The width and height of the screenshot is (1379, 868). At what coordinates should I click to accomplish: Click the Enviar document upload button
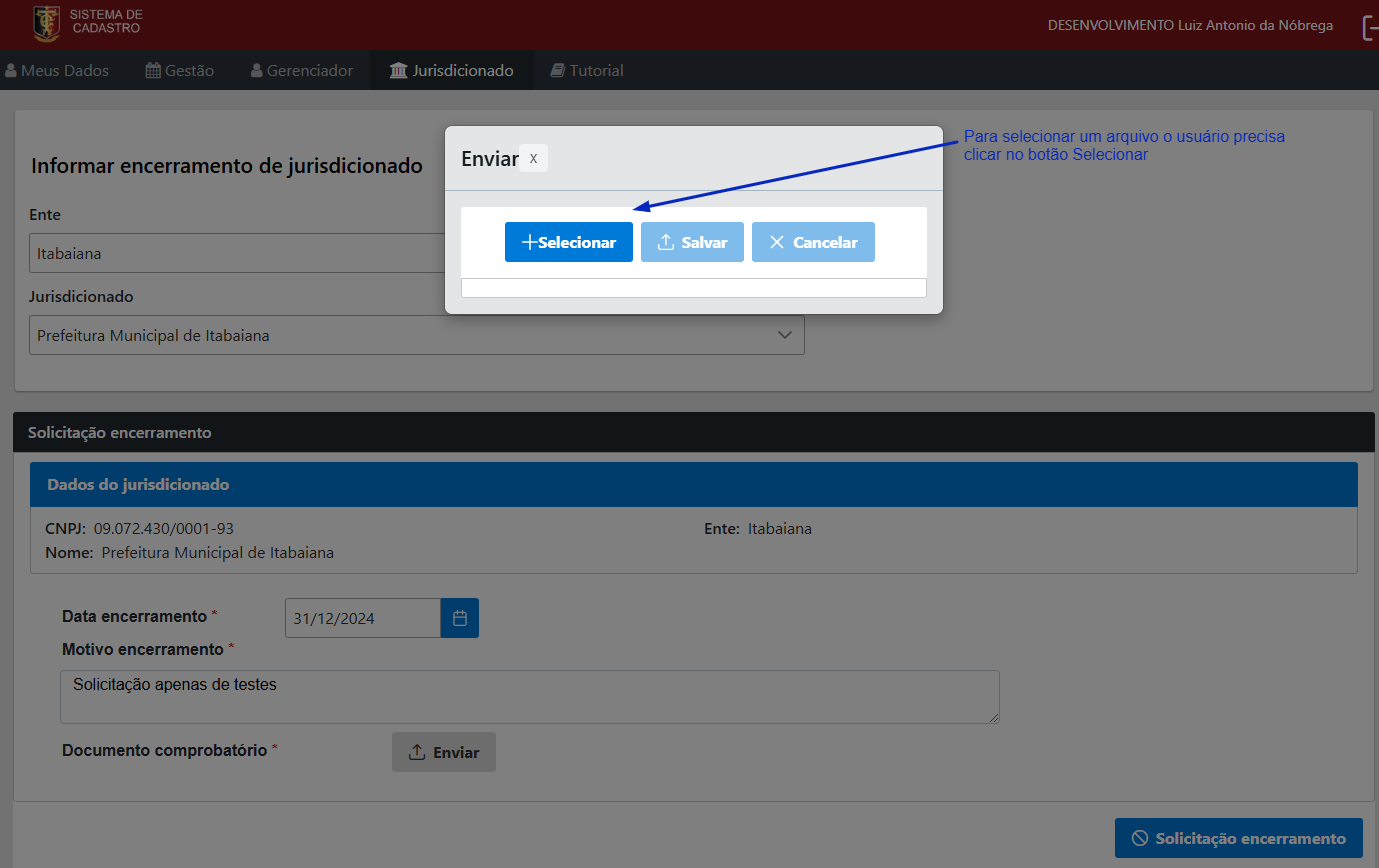[444, 752]
